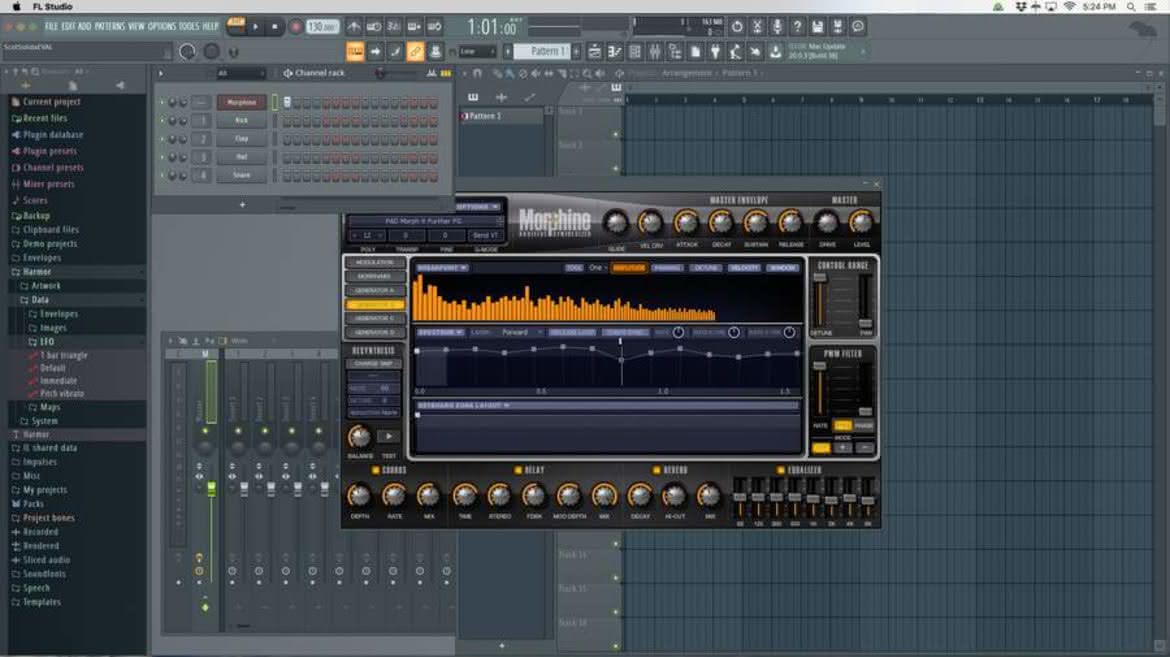The height and width of the screenshot is (657, 1170).
Task: Click the stamp icon beside link tool
Action: pos(435,52)
